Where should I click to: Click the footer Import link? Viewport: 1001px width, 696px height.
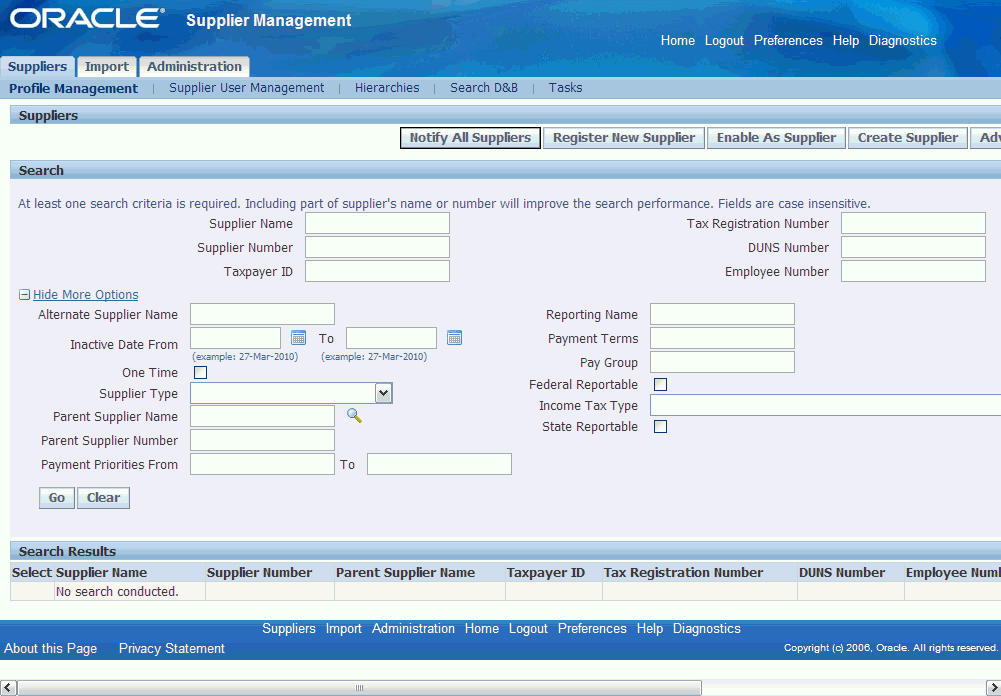(343, 628)
